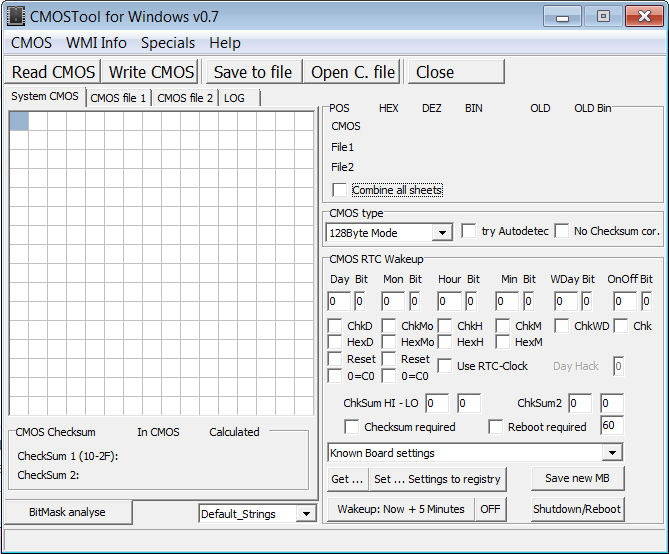This screenshot has height=554, width=669.
Task: Check the ChkWD checkbox
Action: point(561,326)
